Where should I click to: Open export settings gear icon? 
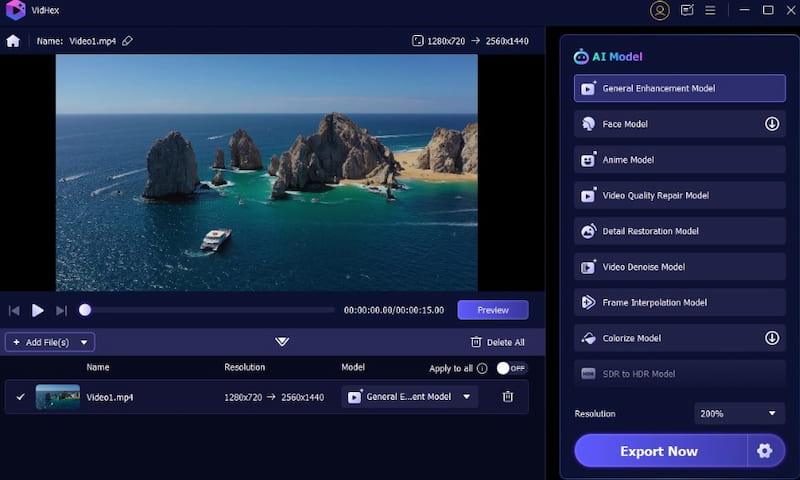765,451
